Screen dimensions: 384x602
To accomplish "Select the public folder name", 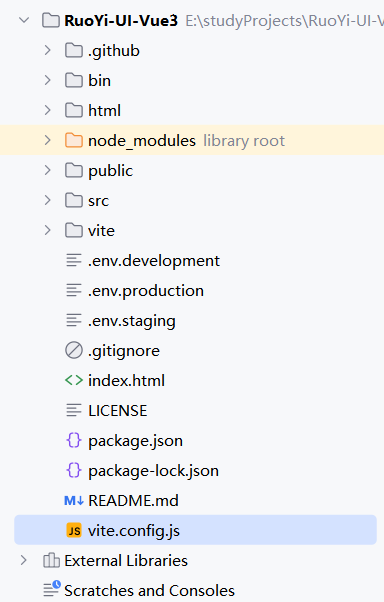I will coord(111,171).
